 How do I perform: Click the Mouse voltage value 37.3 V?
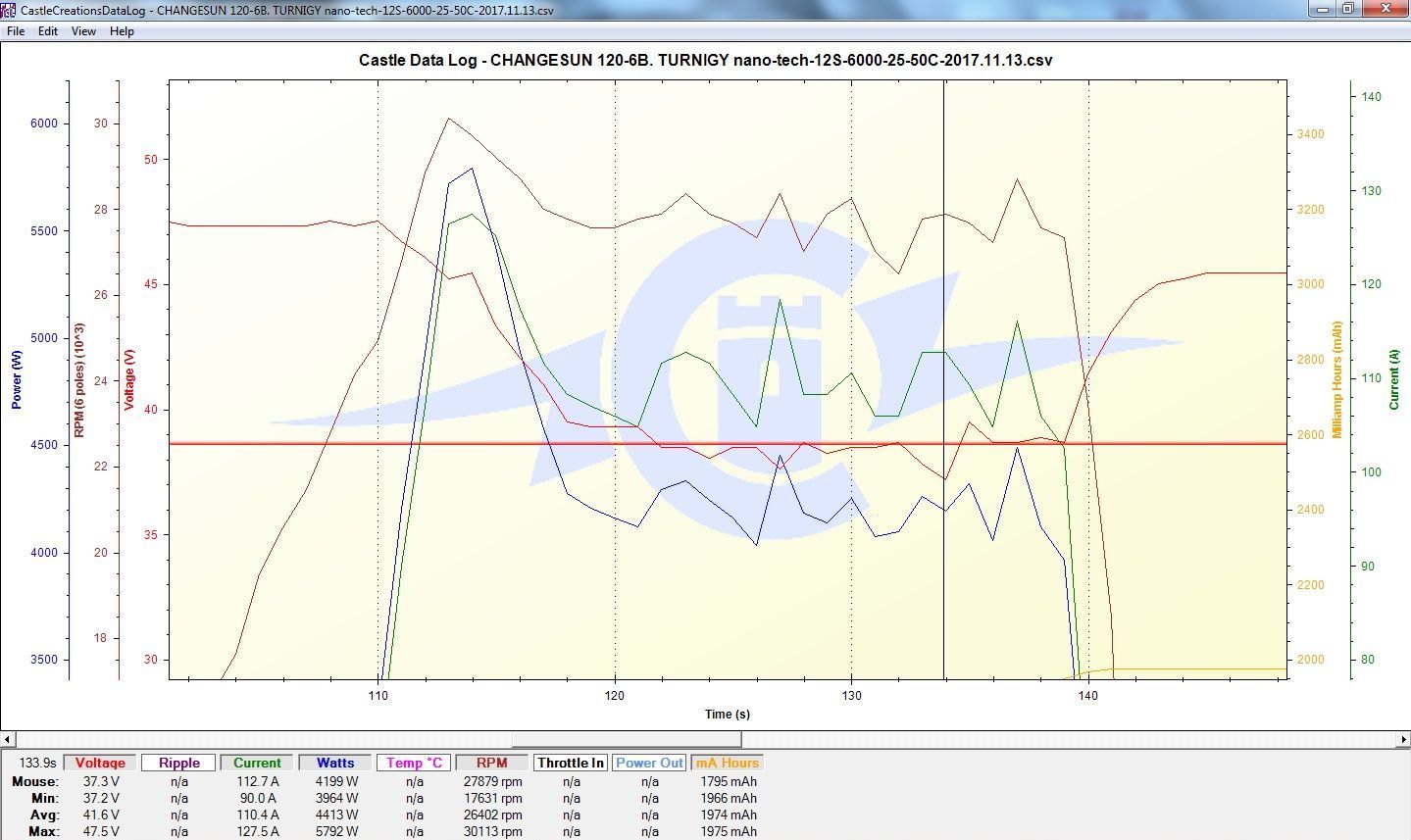(x=100, y=782)
